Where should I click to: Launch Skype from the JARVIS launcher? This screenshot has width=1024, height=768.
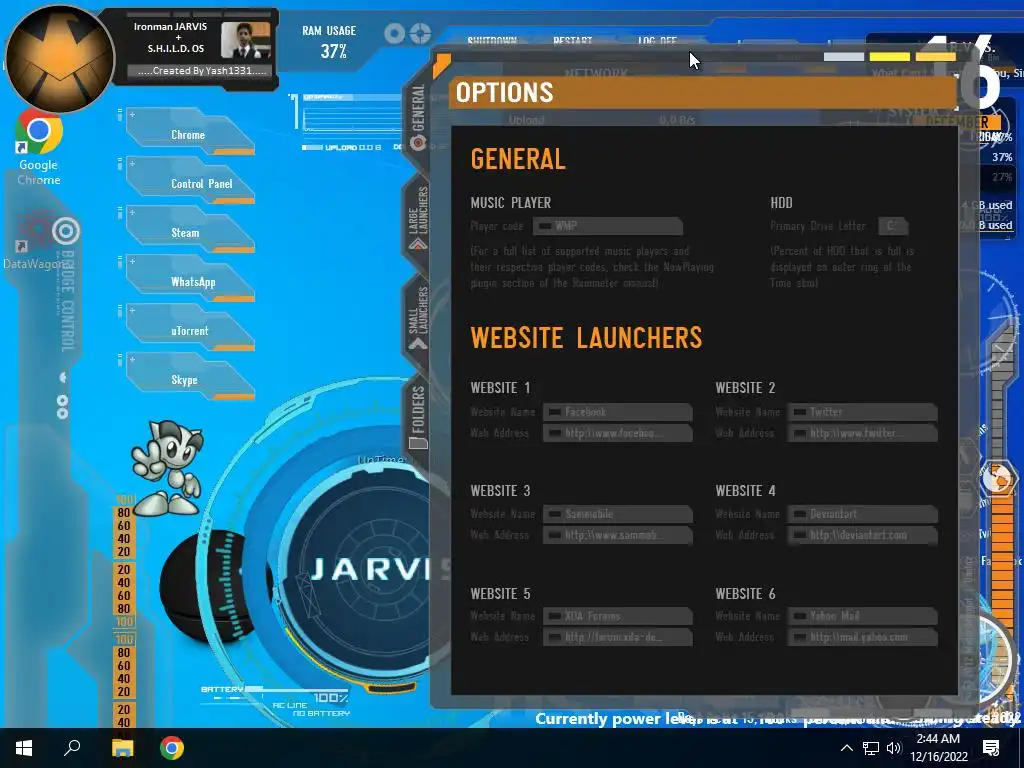[190, 376]
